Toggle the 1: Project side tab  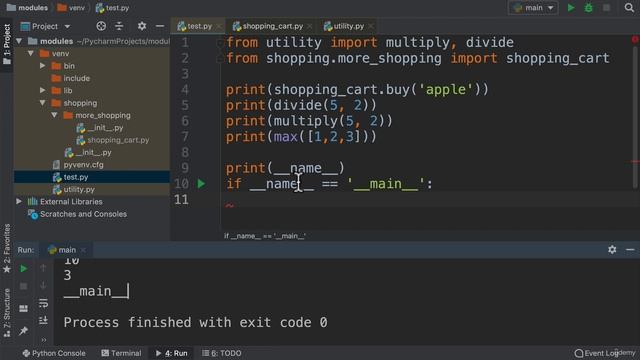pyautogui.click(x=7, y=44)
